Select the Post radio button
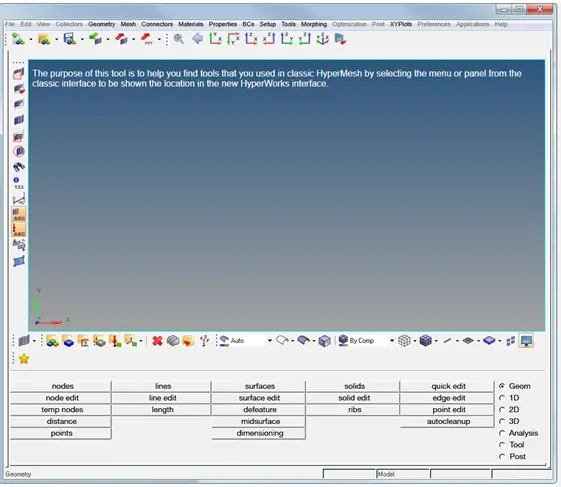 point(502,456)
